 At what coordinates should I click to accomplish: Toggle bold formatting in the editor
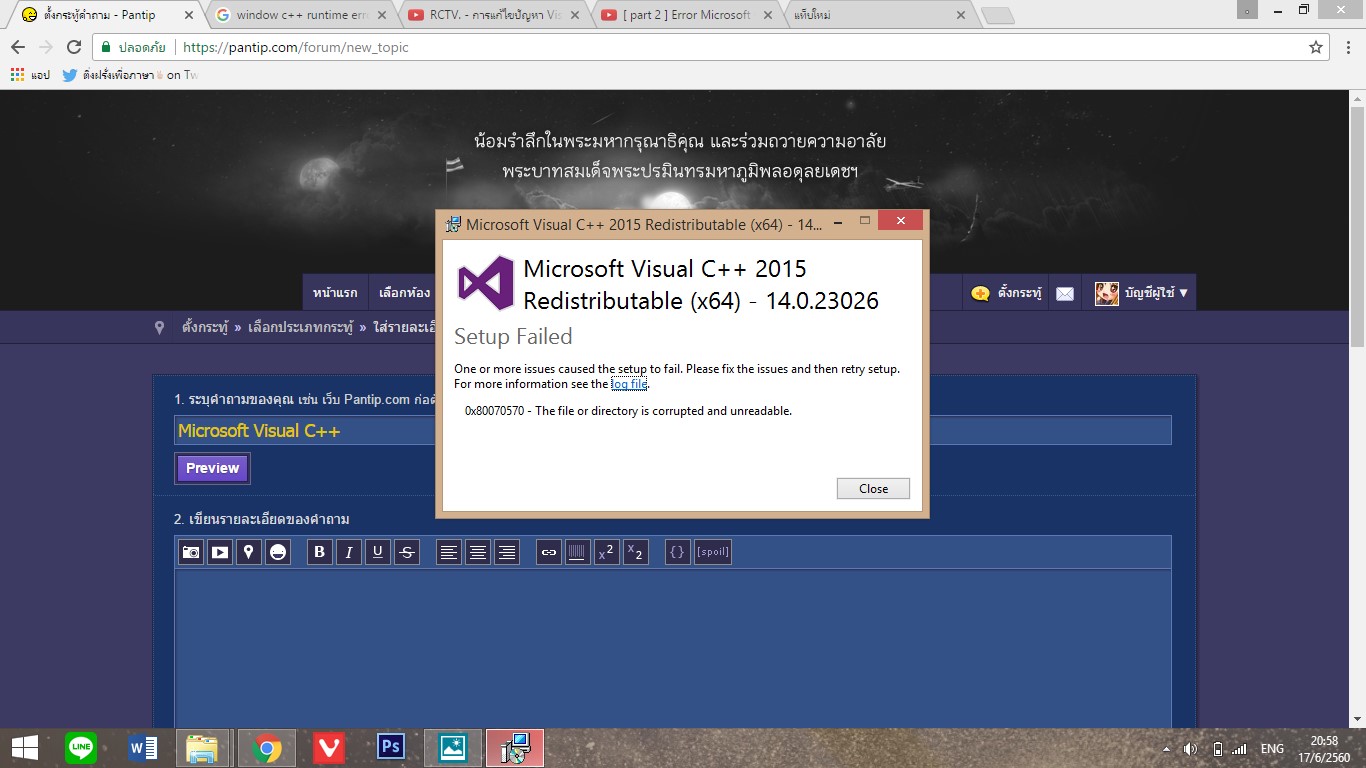click(x=320, y=552)
